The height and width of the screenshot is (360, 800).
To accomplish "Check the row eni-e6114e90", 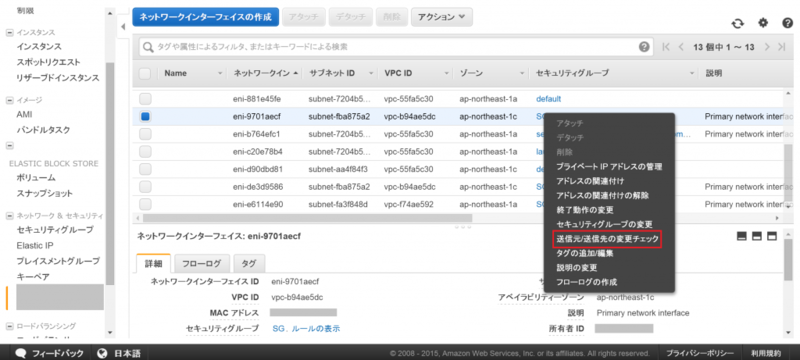I will pos(145,204).
